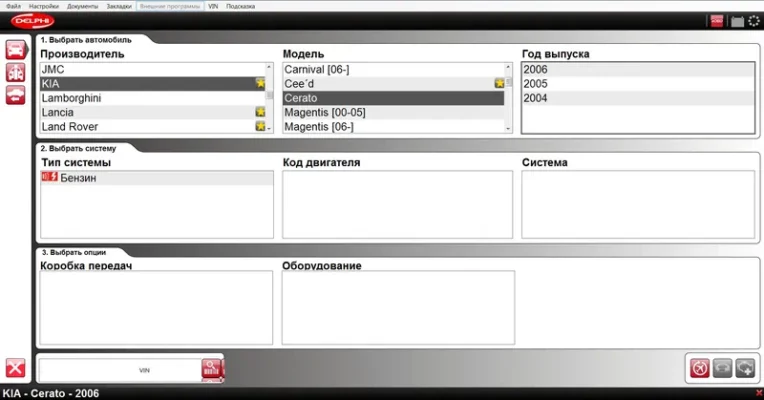Click manufacturer list scroll up arrow
Image resolution: width=764 pixels, height=400 pixels.
point(269,66)
